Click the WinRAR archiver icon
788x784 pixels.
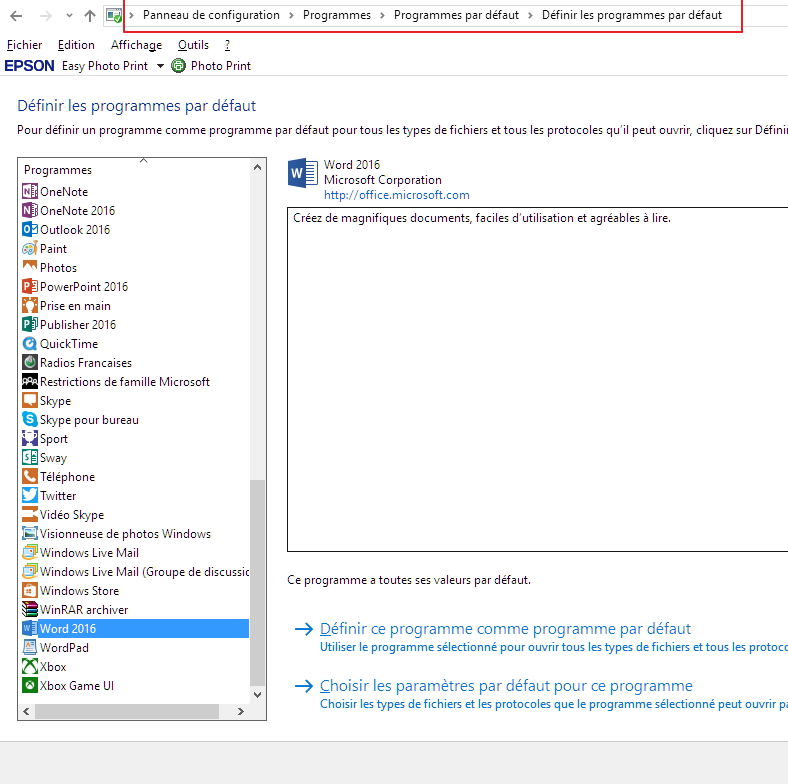pos(30,609)
